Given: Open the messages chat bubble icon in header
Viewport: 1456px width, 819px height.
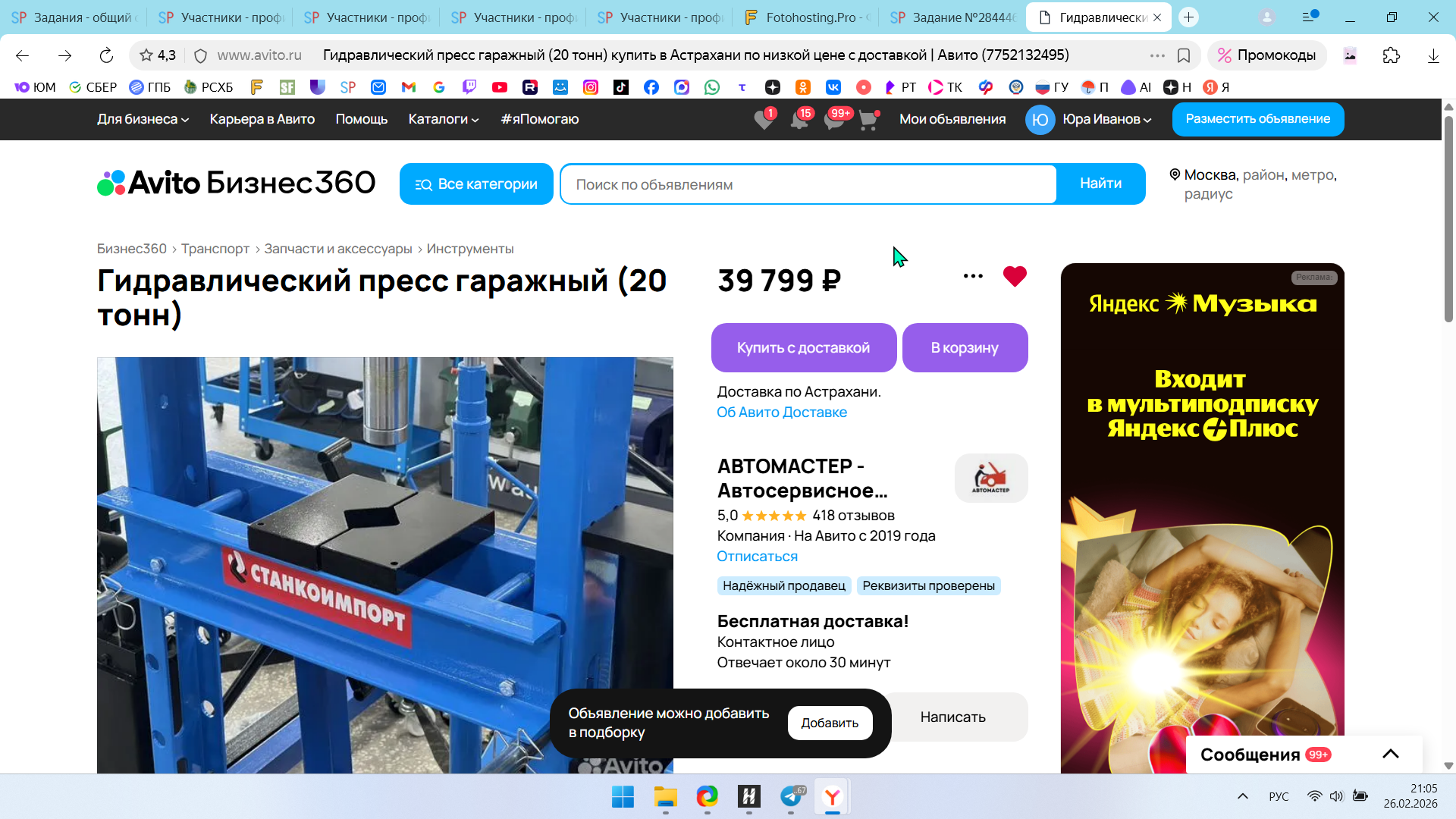Looking at the screenshot, I should pos(833,120).
